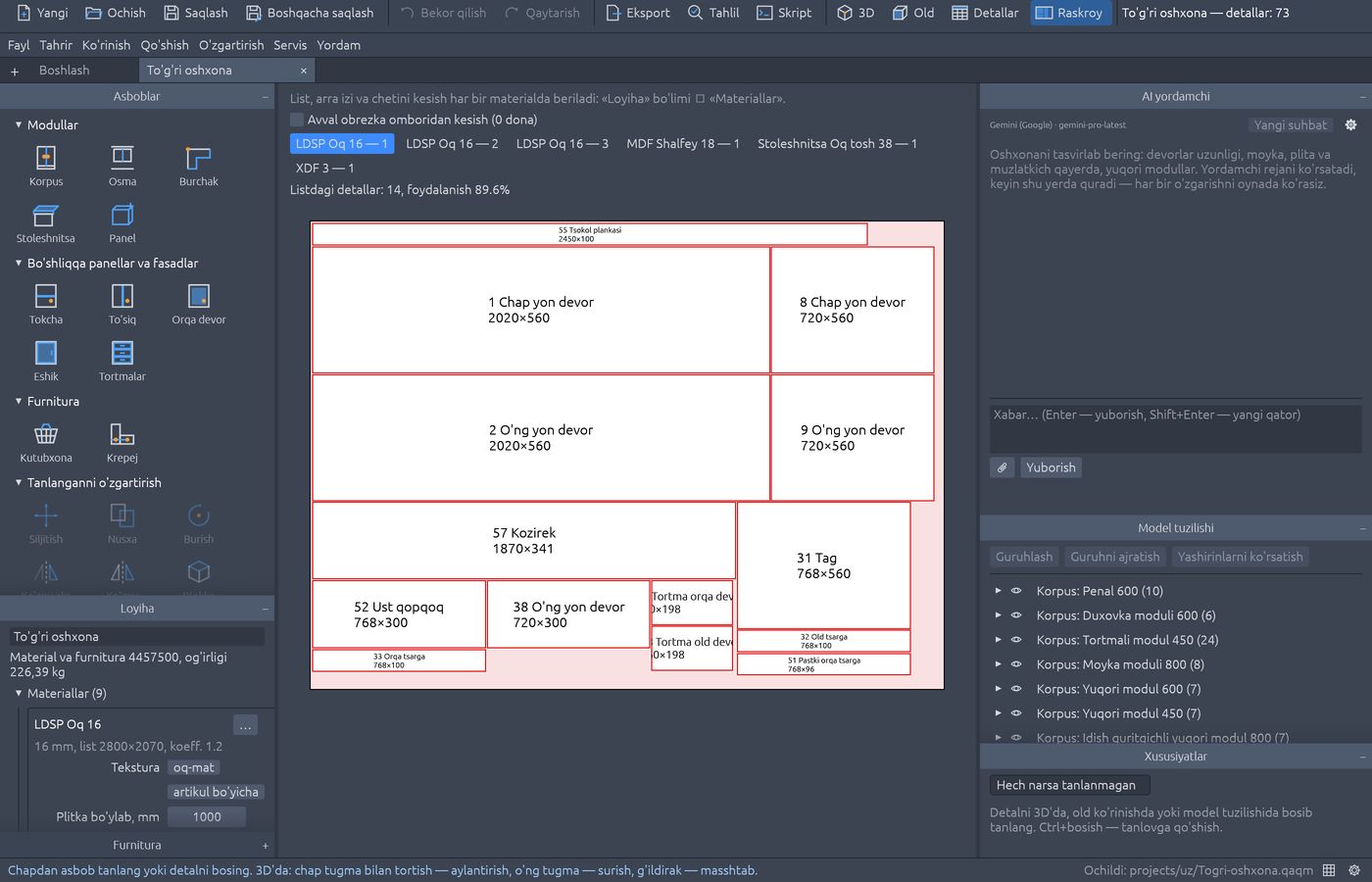Viewport: 1372px width, 882px height.
Task: Add a Tokcha shelf
Action: pyautogui.click(x=45, y=304)
